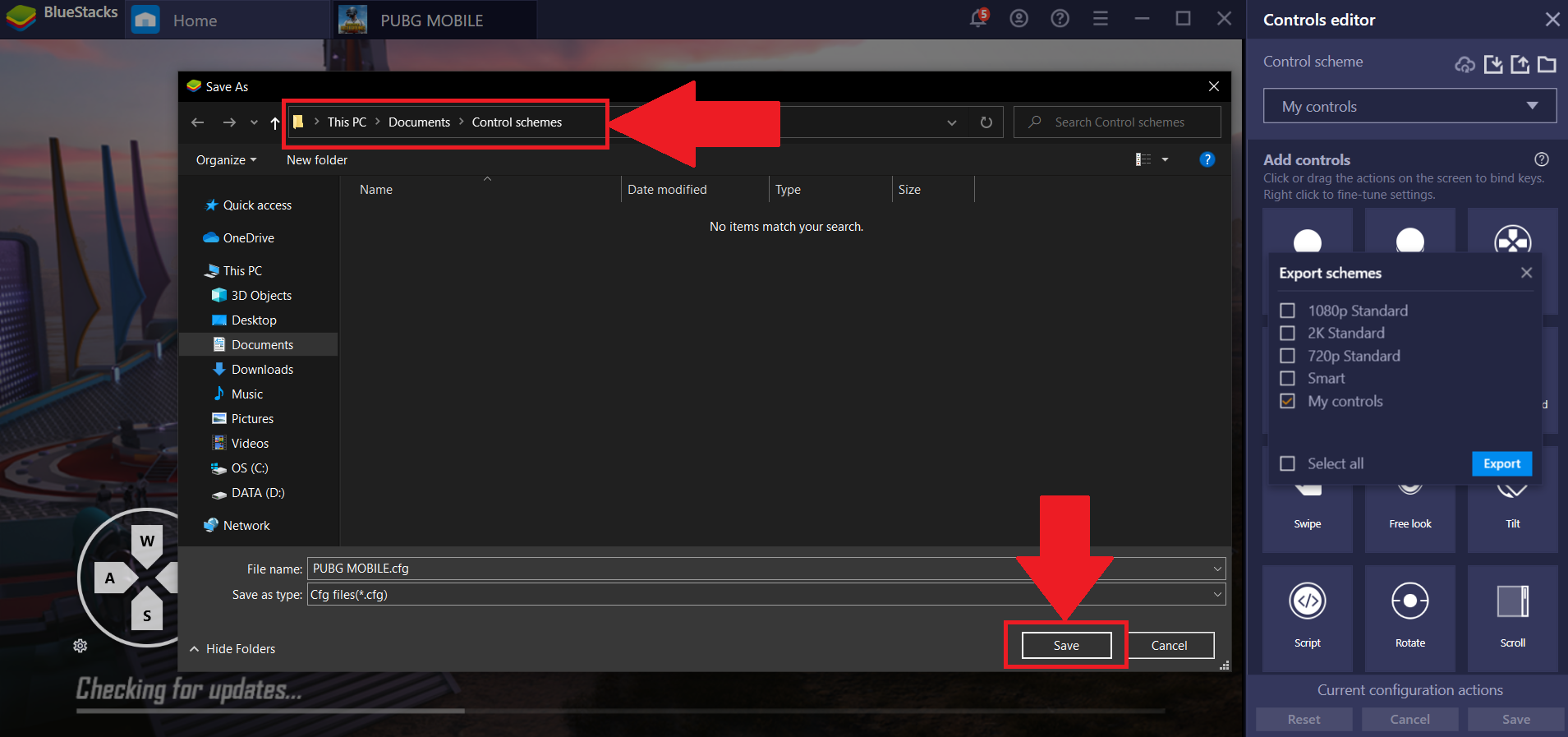
Task: Click the import scheme icon
Action: point(1493,64)
